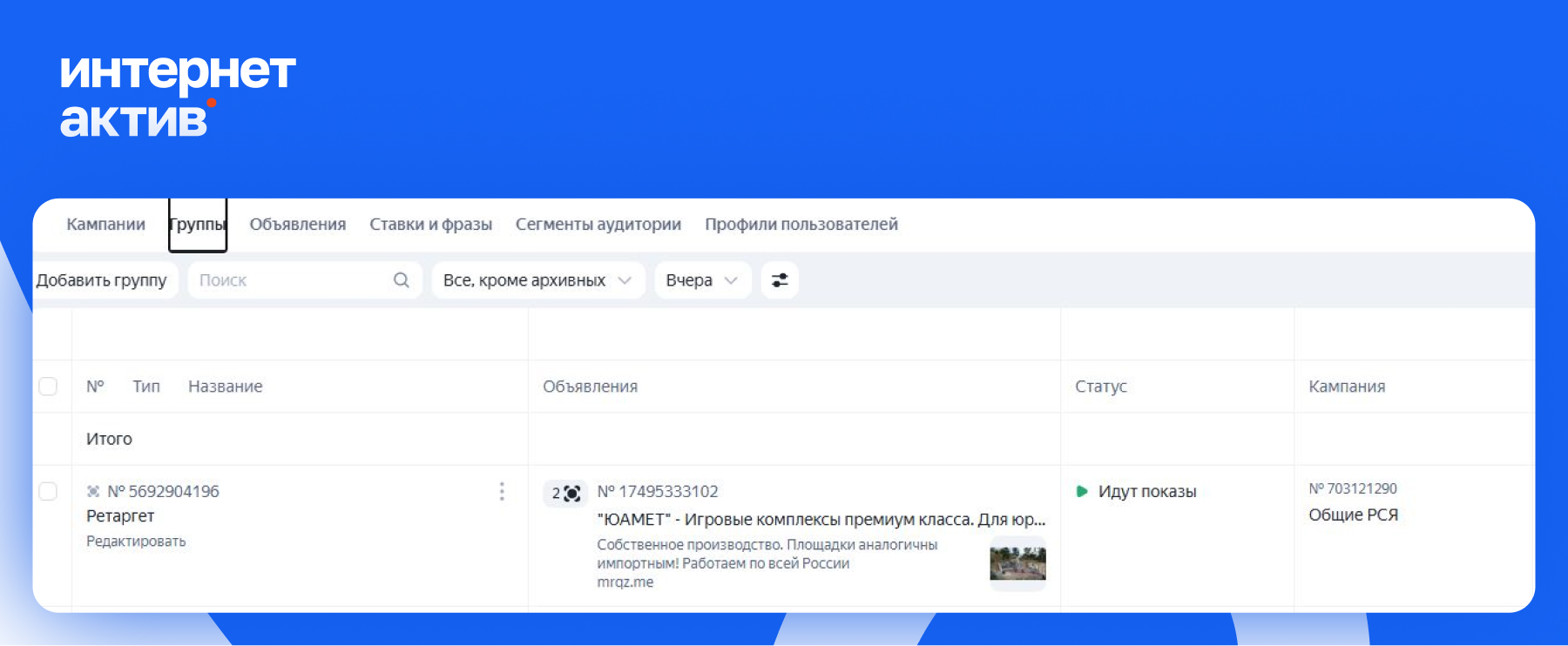
Task: Click the ads count badge showing 2
Action: click(x=565, y=494)
